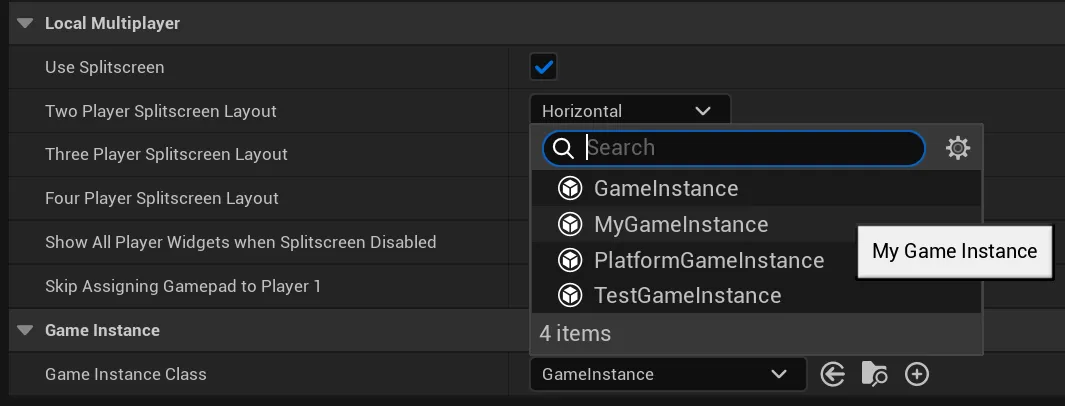Focus the class Search text field
Image resolution: width=1065 pixels, height=406 pixels.
[x=750, y=148]
